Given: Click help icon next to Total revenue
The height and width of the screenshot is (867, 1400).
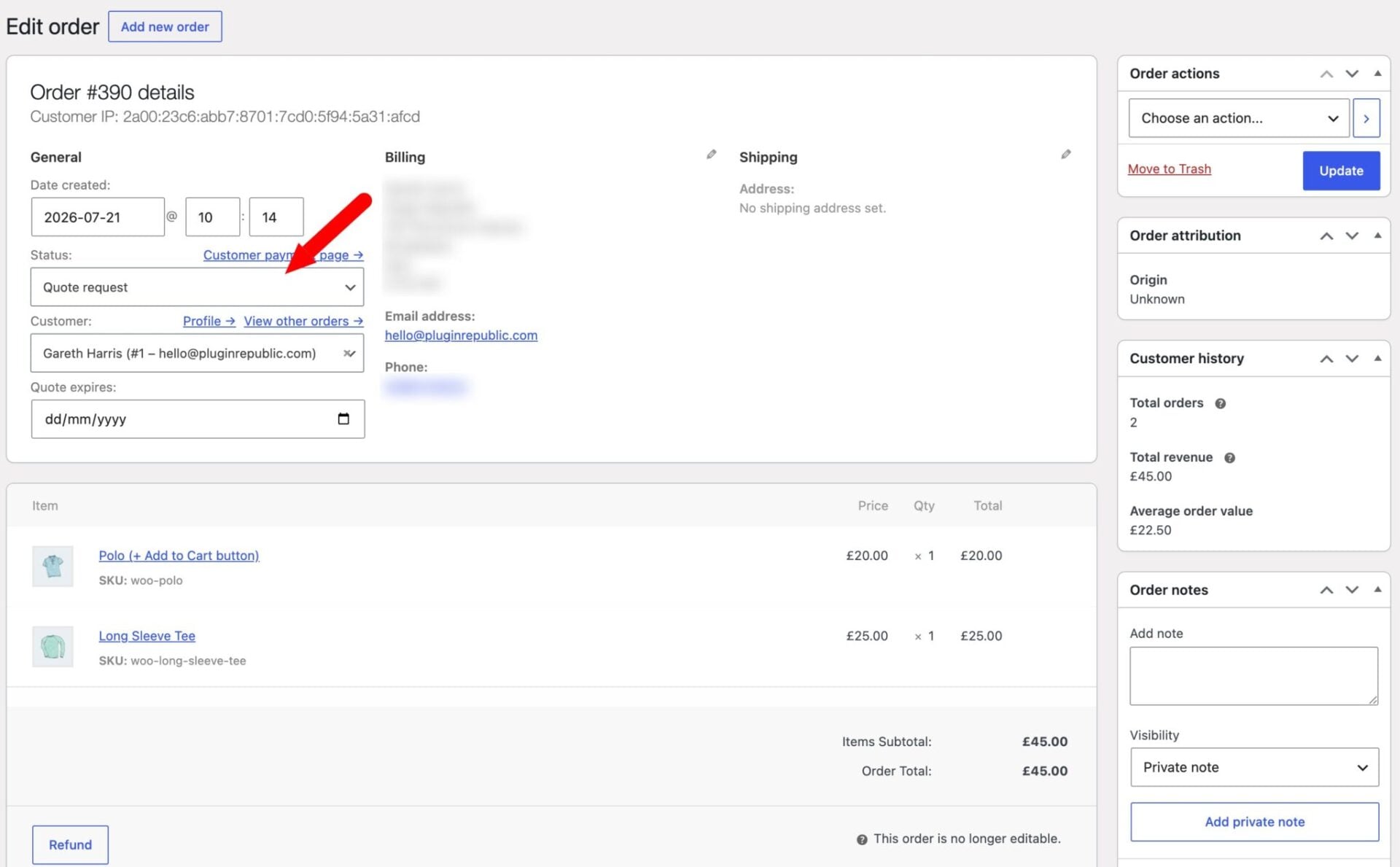Looking at the screenshot, I should pos(1229,458).
